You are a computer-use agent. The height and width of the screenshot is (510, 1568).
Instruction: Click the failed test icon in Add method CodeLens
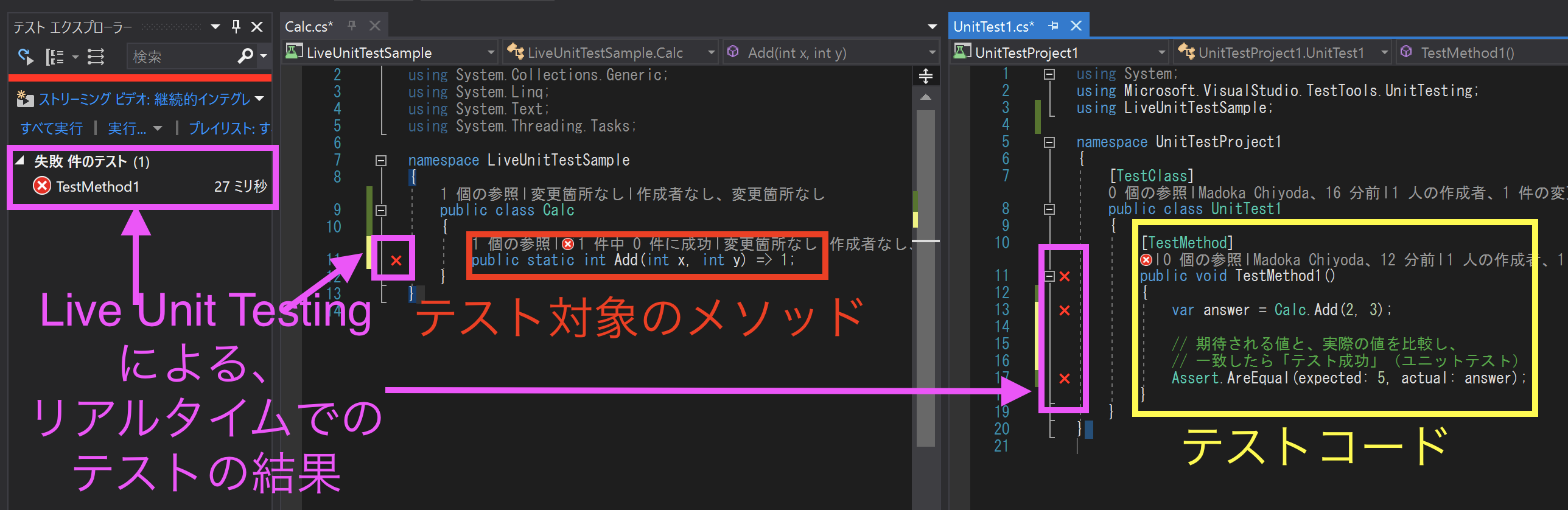click(x=568, y=244)
